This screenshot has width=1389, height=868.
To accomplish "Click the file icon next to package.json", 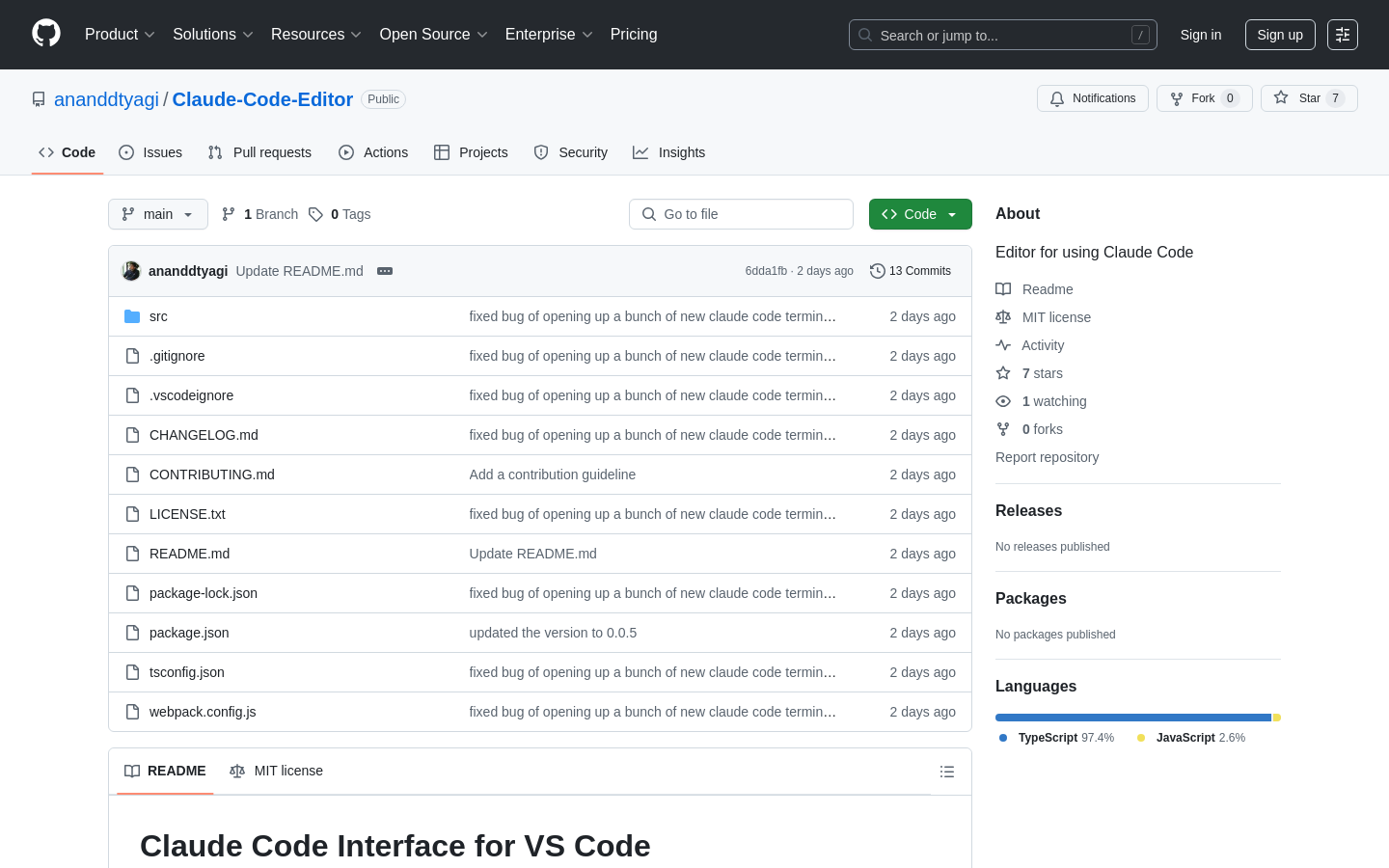I will (x=132, y=633).
